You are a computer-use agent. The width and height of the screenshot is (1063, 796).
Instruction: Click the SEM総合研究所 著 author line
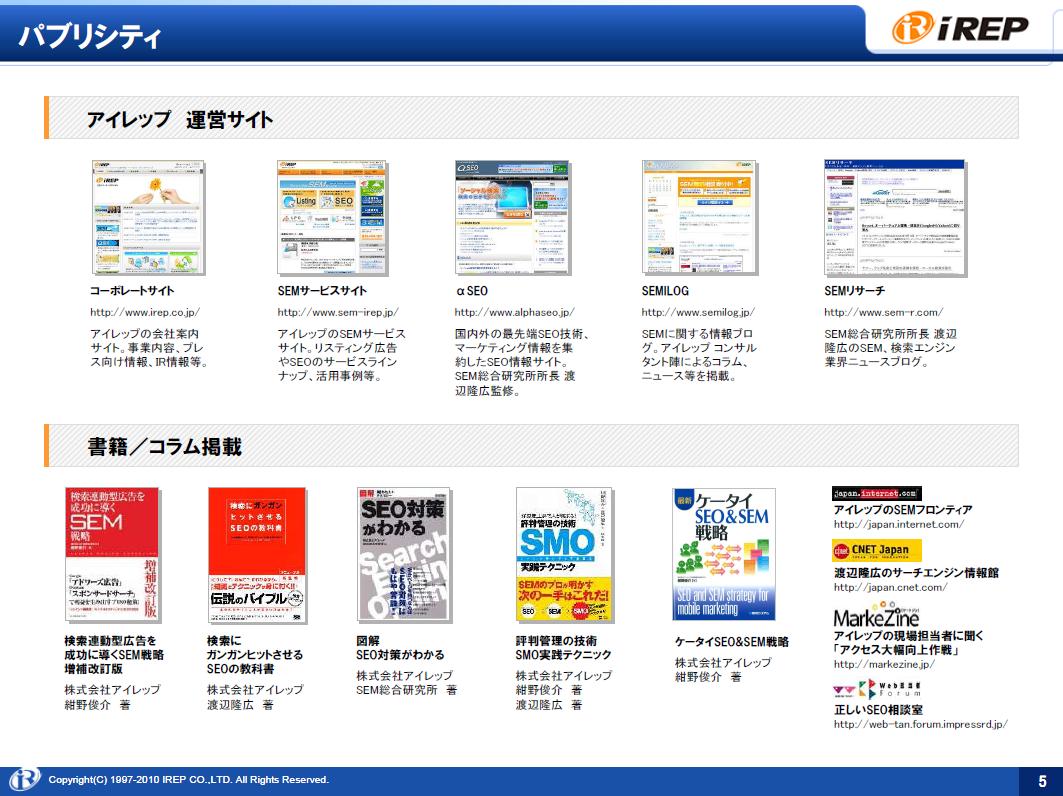(407, 690)
